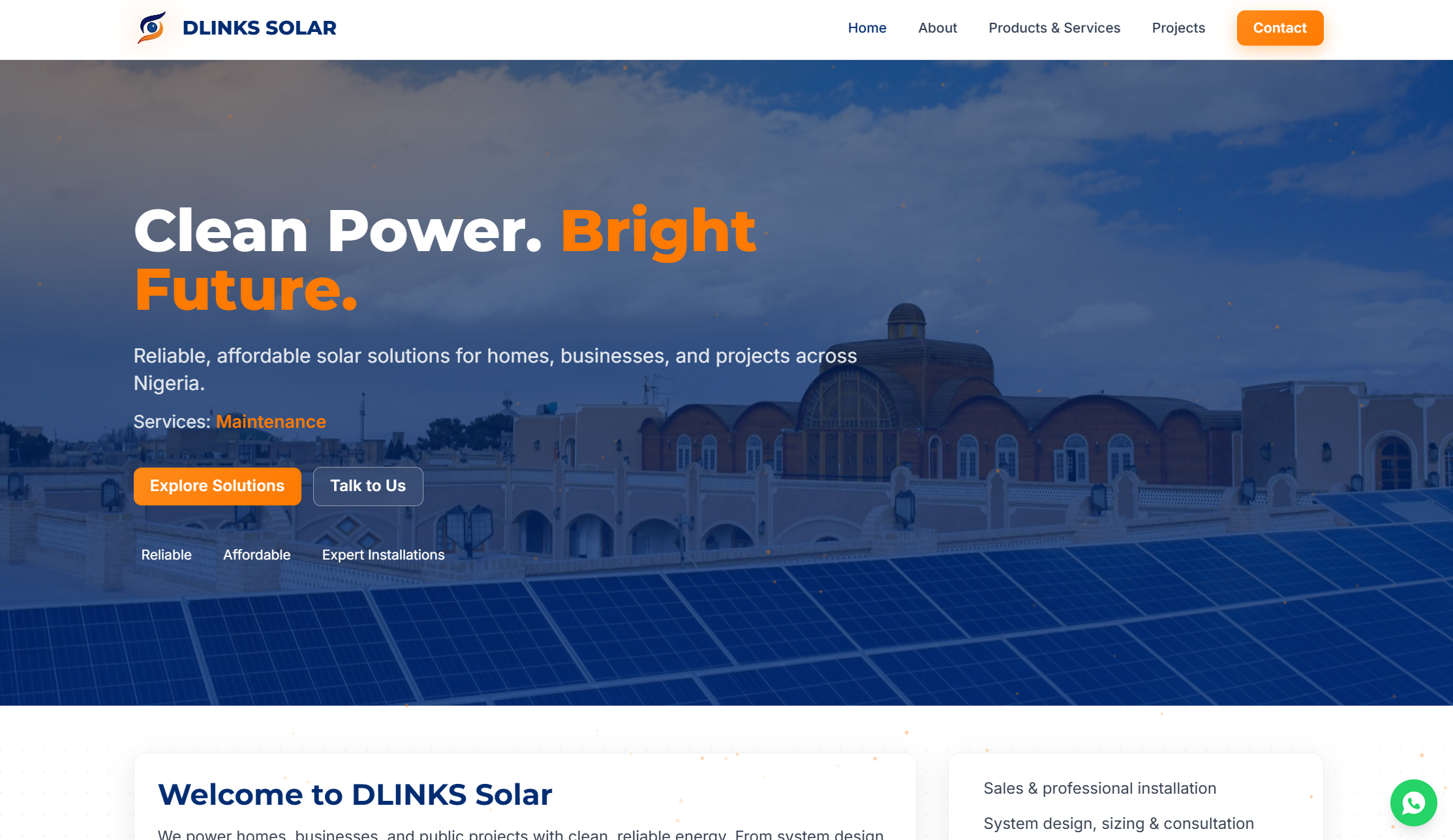The width and height of the screenshot is (1453, 840).
Task: Click the Affordable badge
Action: (256, 555)
